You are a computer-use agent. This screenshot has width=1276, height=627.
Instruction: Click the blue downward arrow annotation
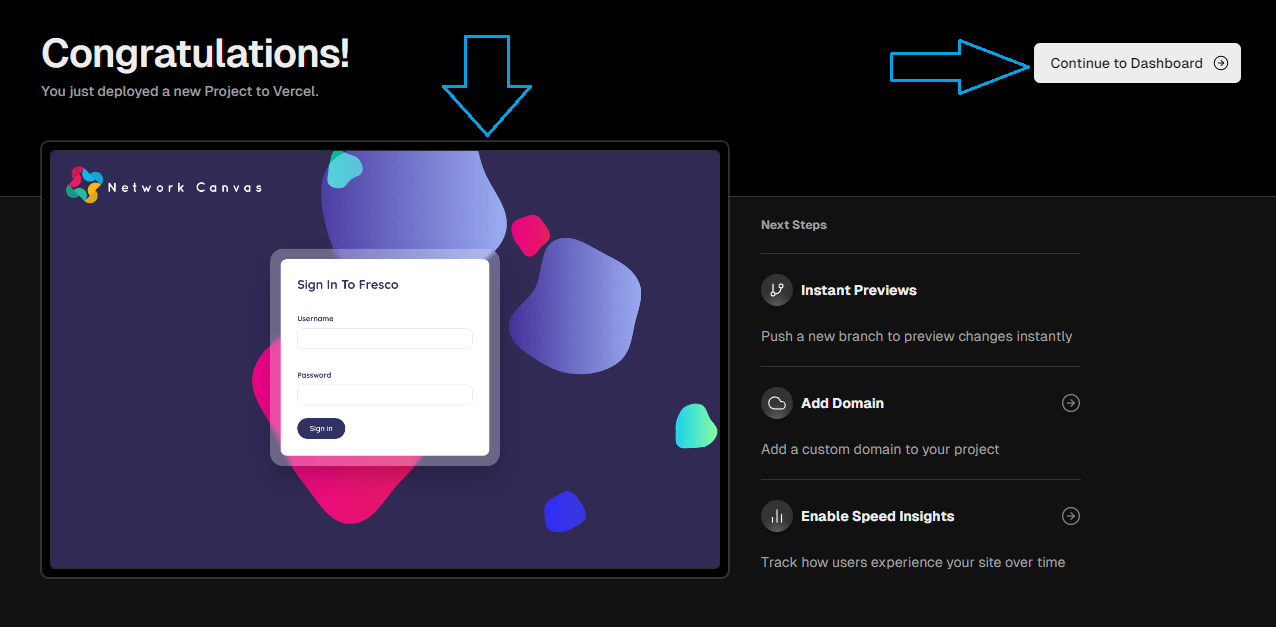pos(487,88)
